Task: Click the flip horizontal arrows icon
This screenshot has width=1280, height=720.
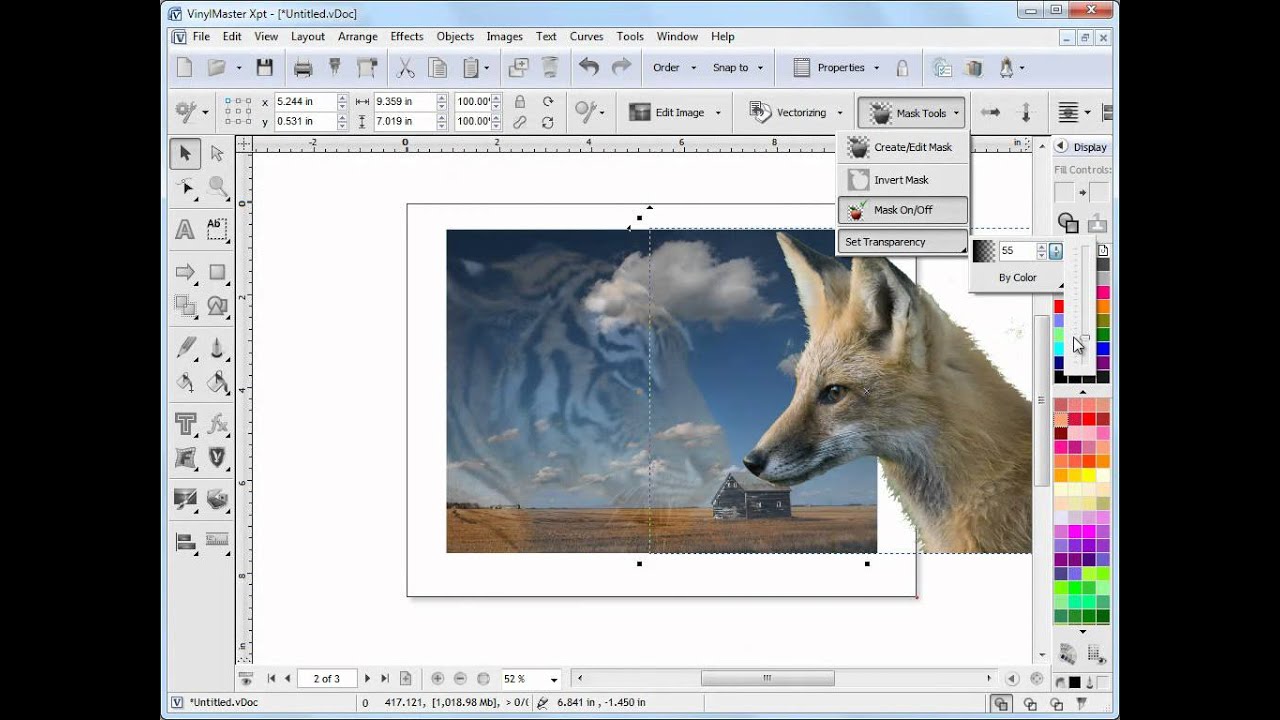Action: [x=990, y=112]
